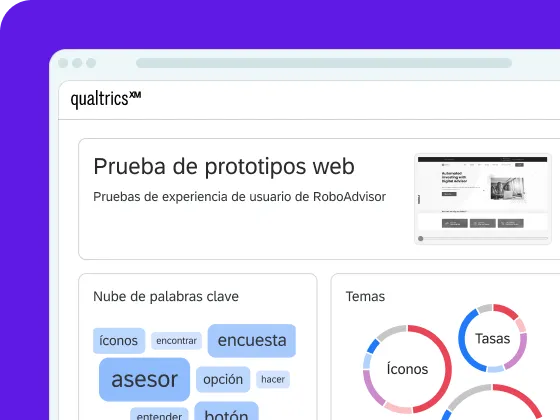The image size is (560, 420).
Task: Click the 'Temas' panel title
Action: (x=365, y=296)
